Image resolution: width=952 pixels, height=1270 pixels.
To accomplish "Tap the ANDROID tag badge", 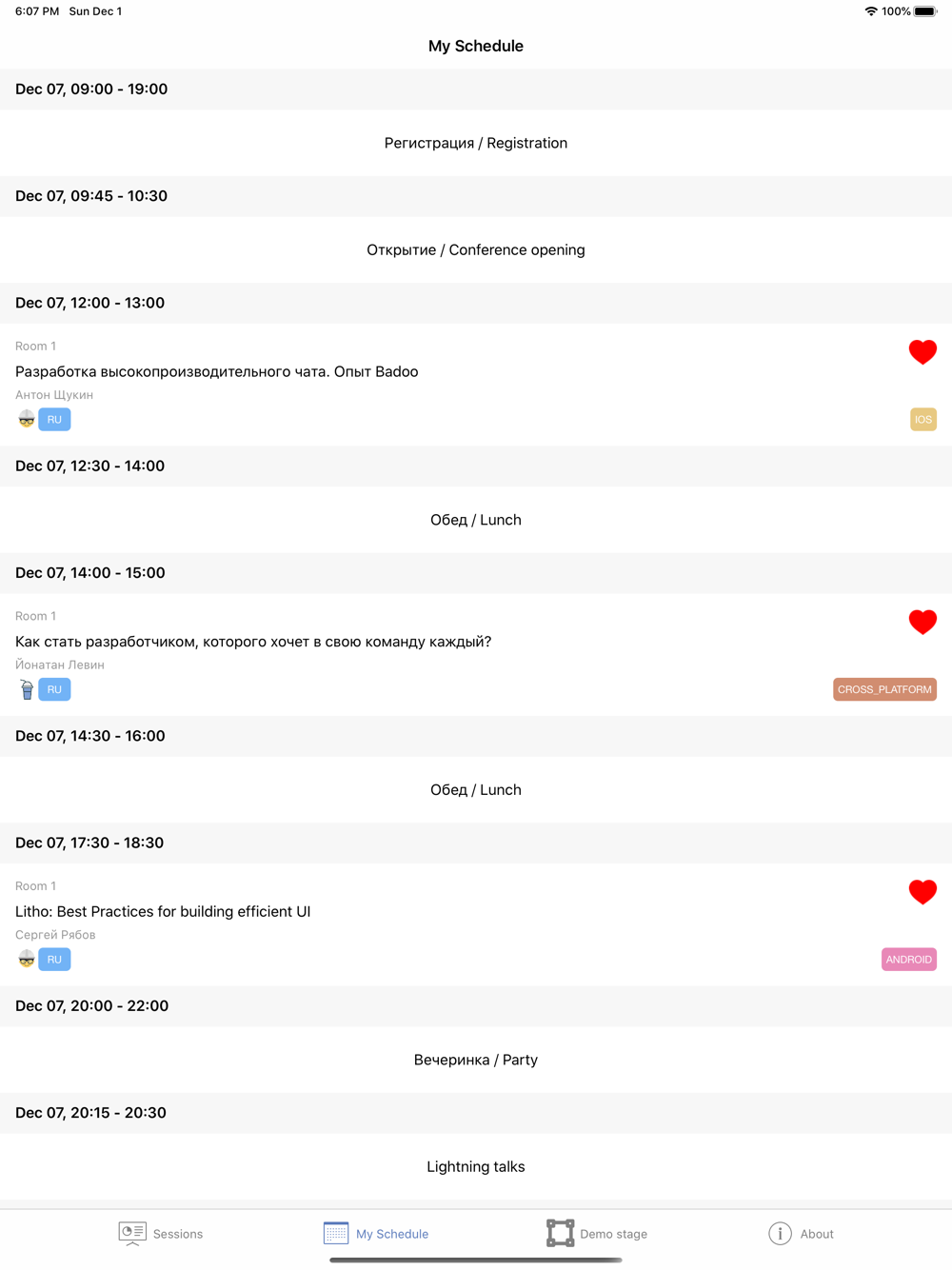I will click(908, 960).
